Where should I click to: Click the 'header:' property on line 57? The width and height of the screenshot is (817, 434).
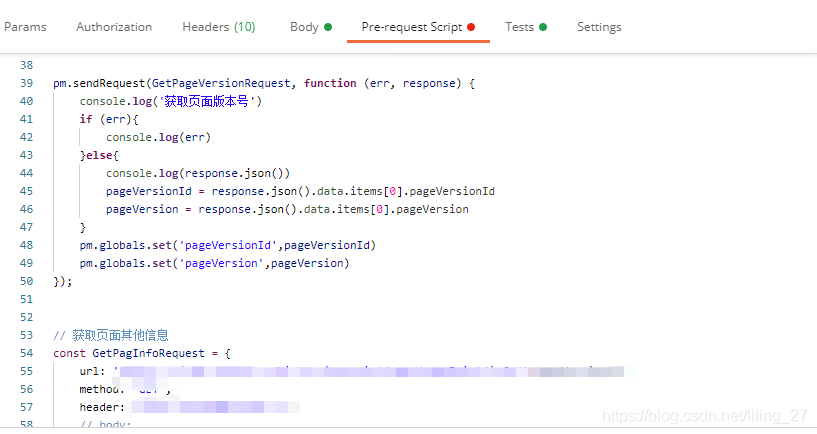click(x=102, y=407)
